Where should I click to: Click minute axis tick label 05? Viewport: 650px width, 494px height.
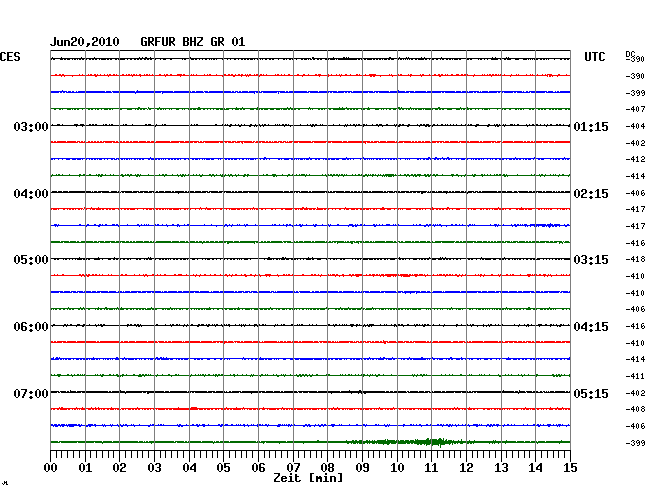coord(223,468)
